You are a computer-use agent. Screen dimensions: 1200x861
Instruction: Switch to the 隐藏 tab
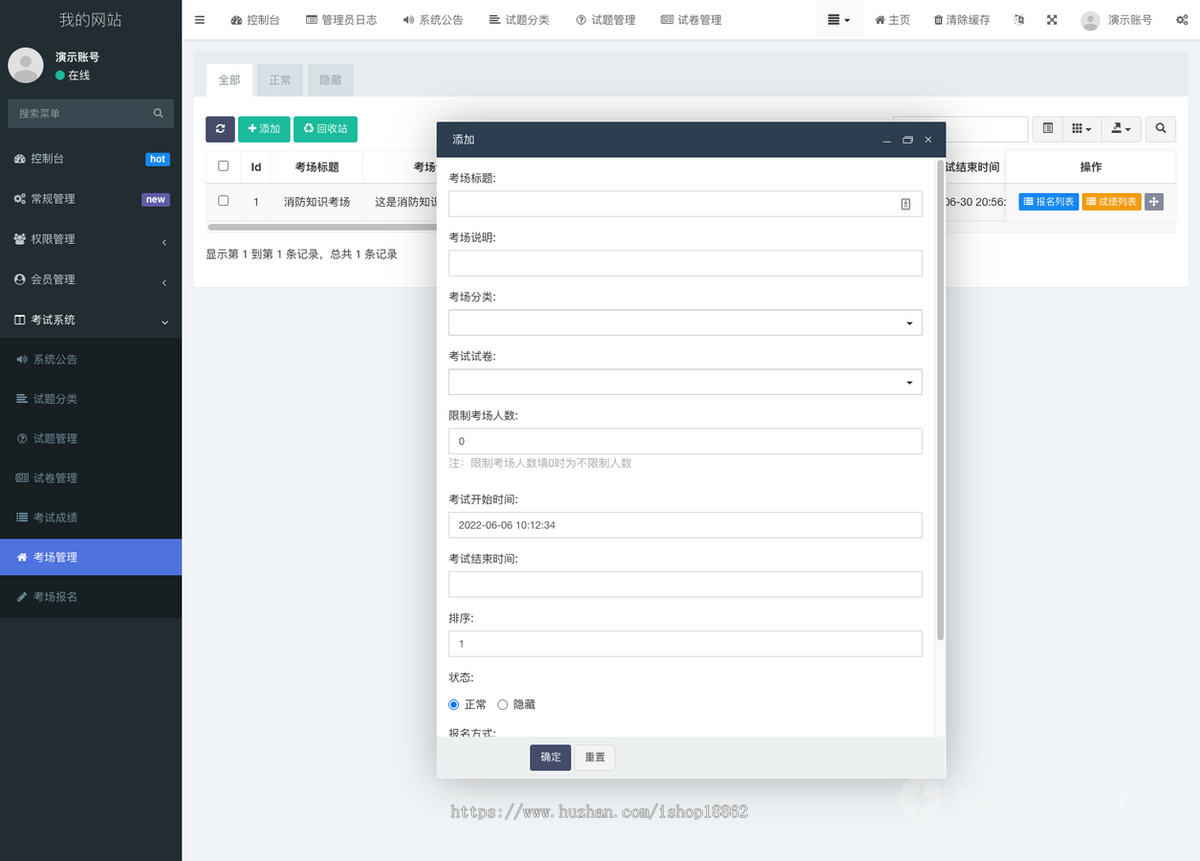[x=330, y=80]
